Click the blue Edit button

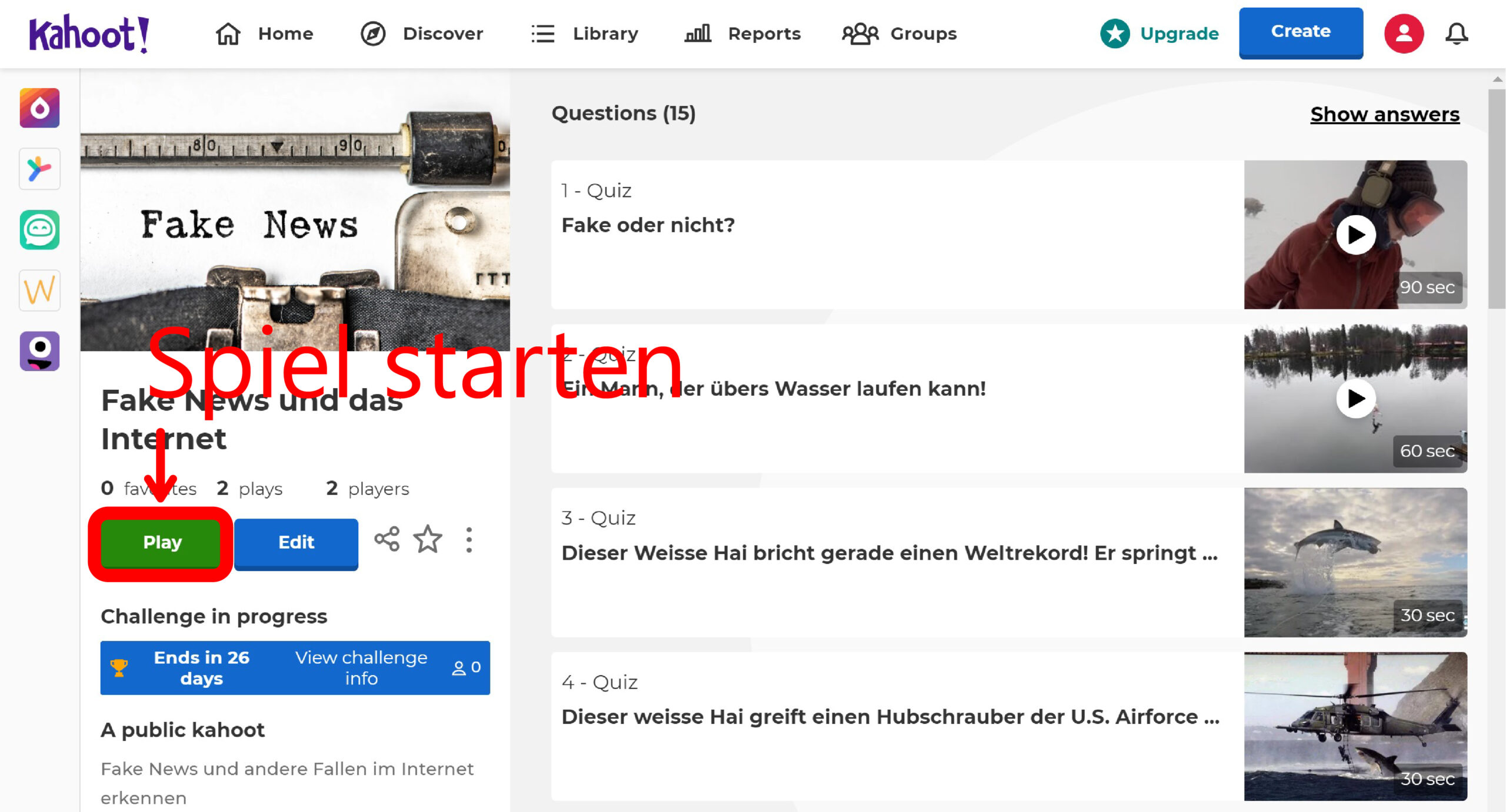(x=296, y=542)
